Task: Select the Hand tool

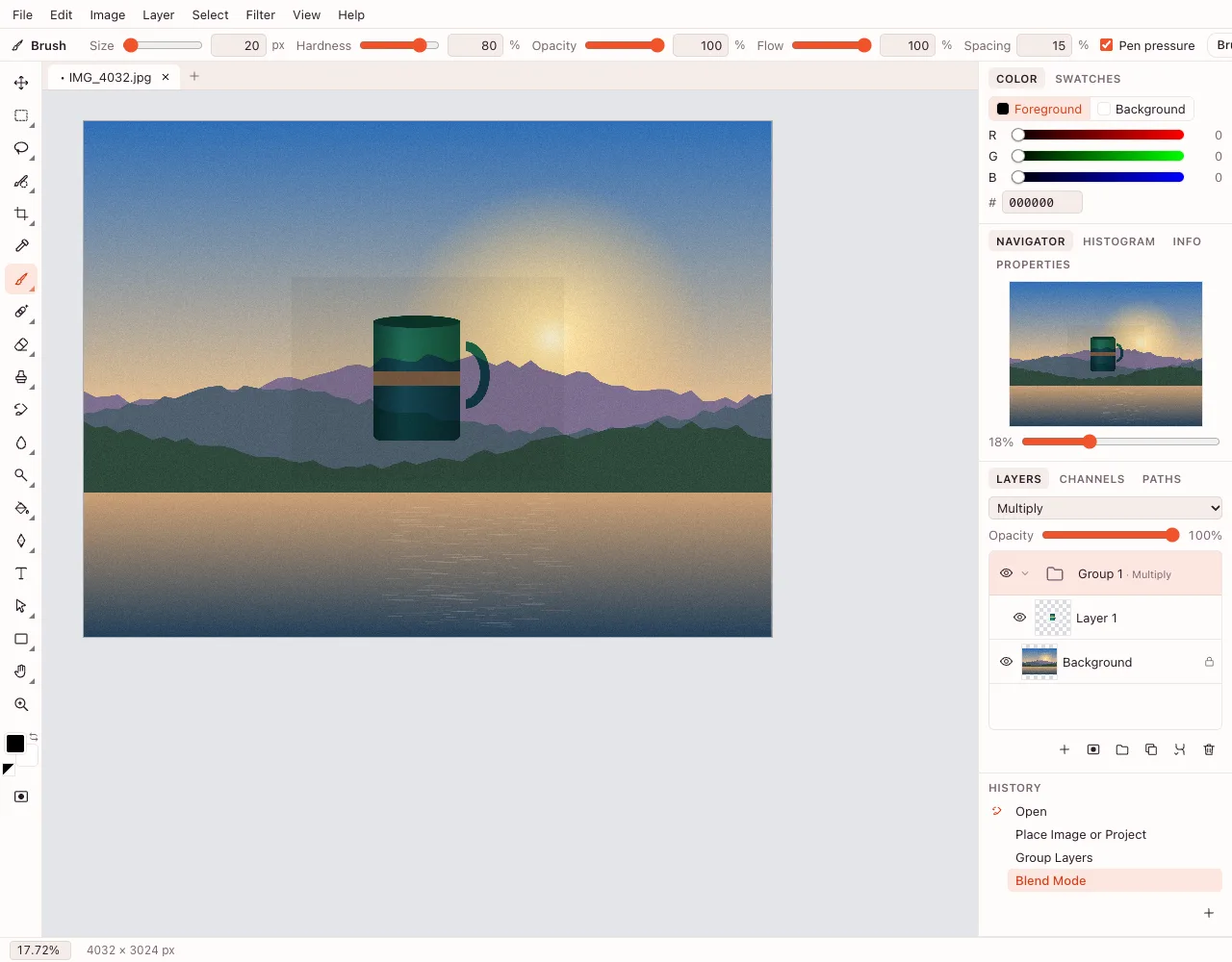Action: 21,671
